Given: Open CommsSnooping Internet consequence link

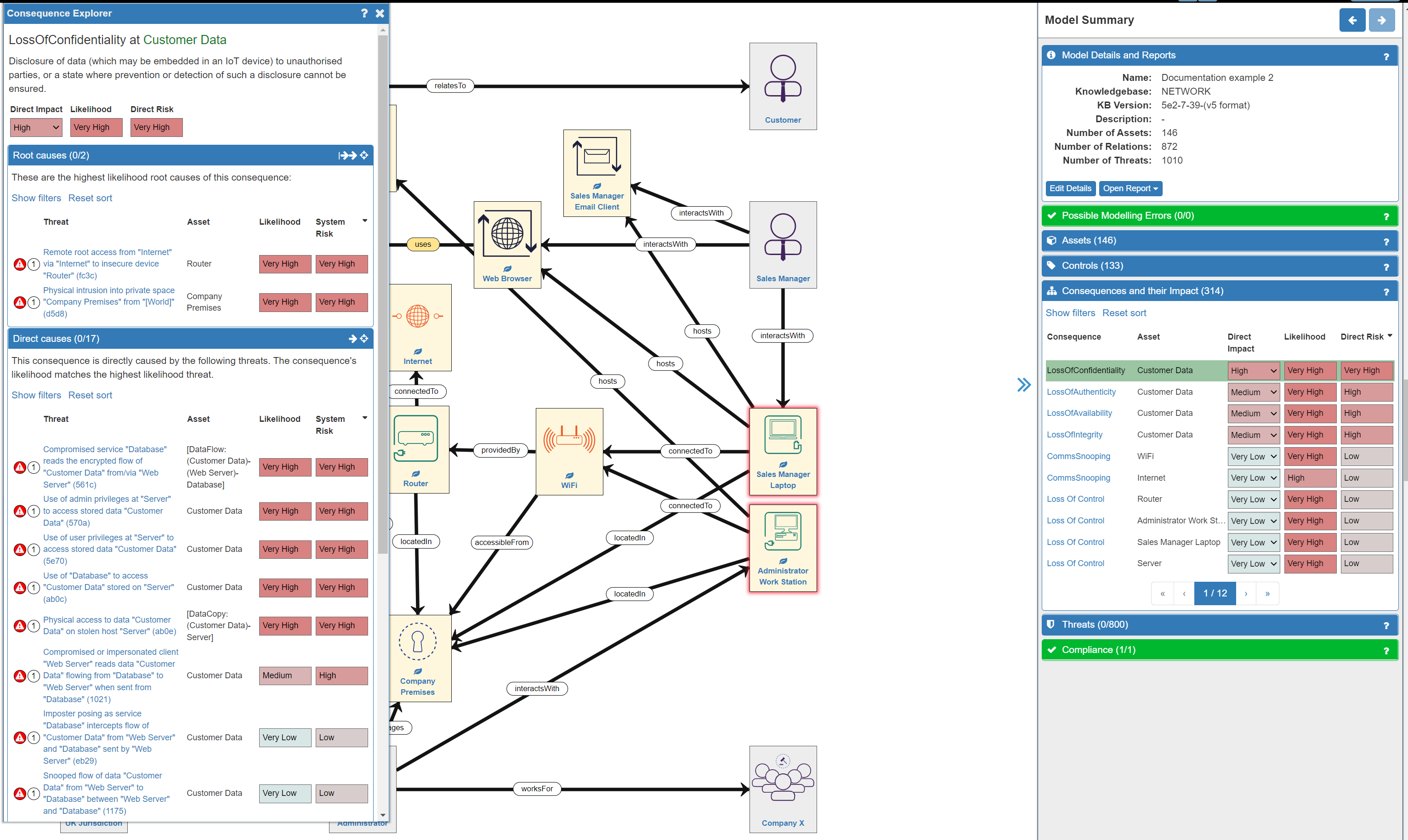Looking at the screenshot, I should 1078,478.
